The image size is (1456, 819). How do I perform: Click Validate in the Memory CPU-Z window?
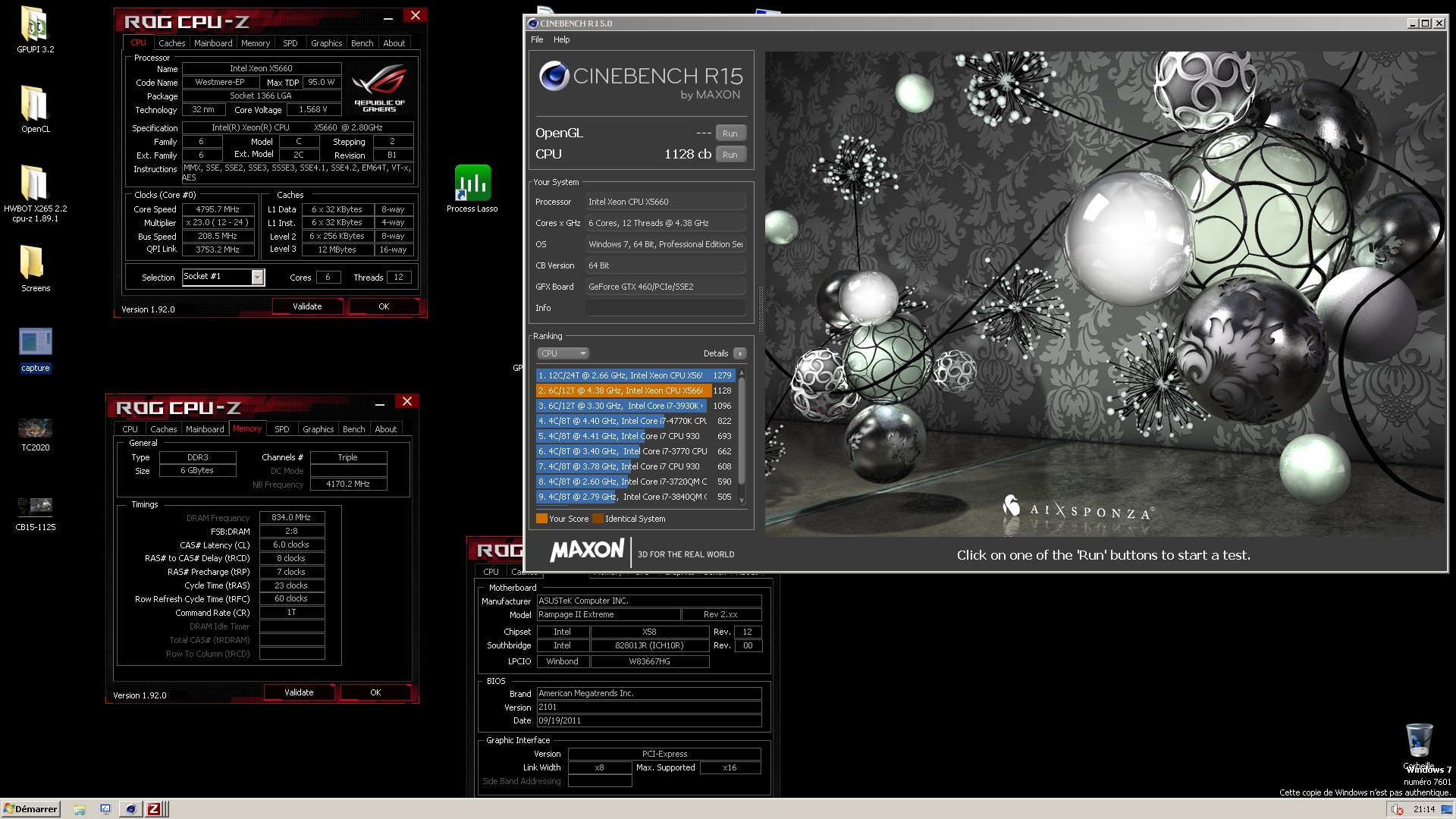299,692
